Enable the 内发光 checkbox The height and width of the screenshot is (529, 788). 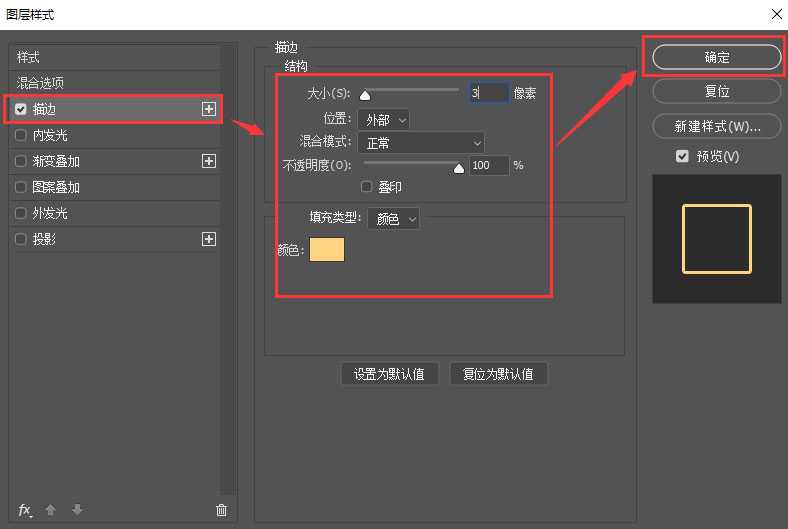pyautogui.click(x=21, y=135)
